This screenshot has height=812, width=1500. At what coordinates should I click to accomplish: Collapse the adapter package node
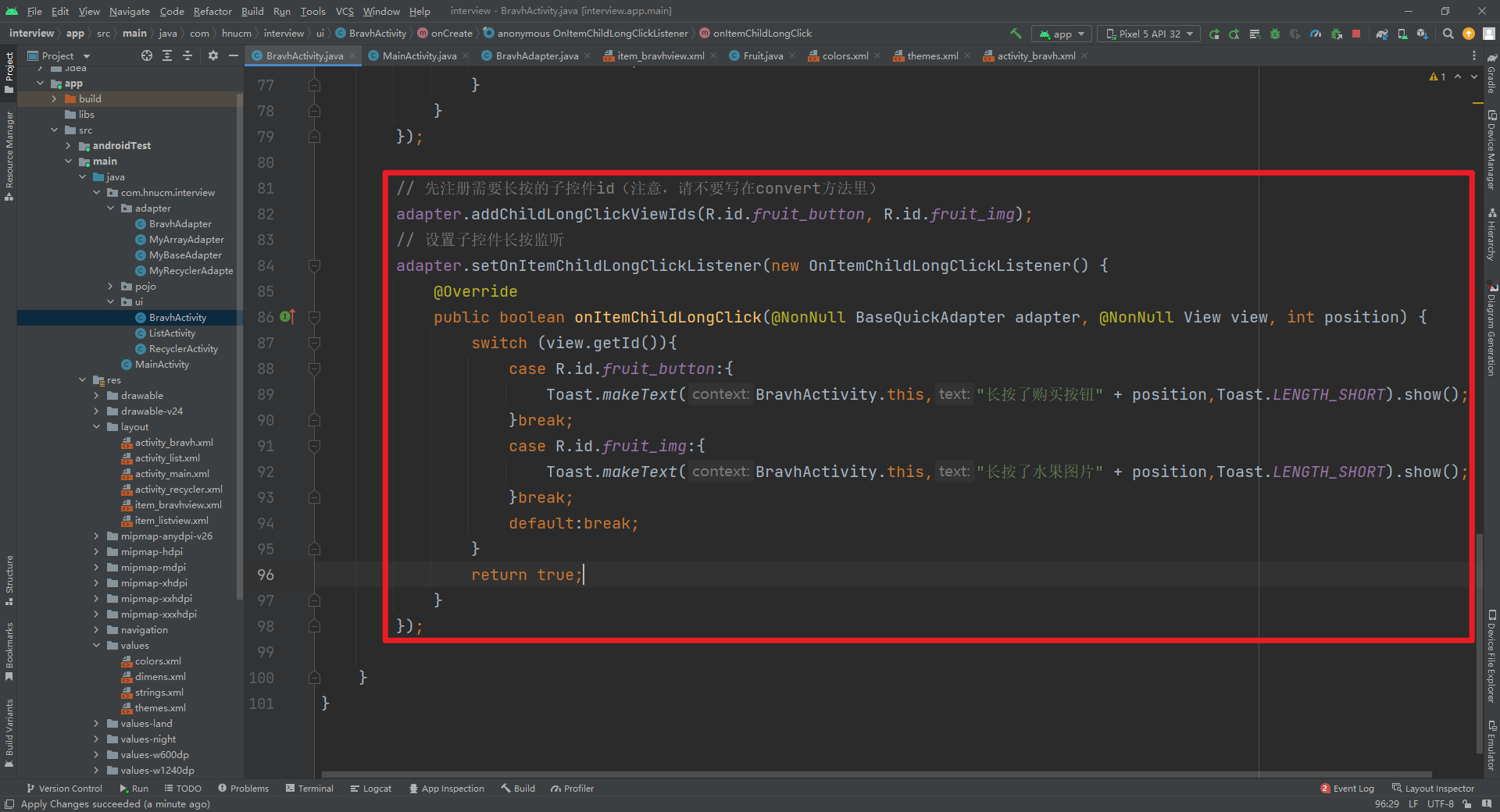110,208
